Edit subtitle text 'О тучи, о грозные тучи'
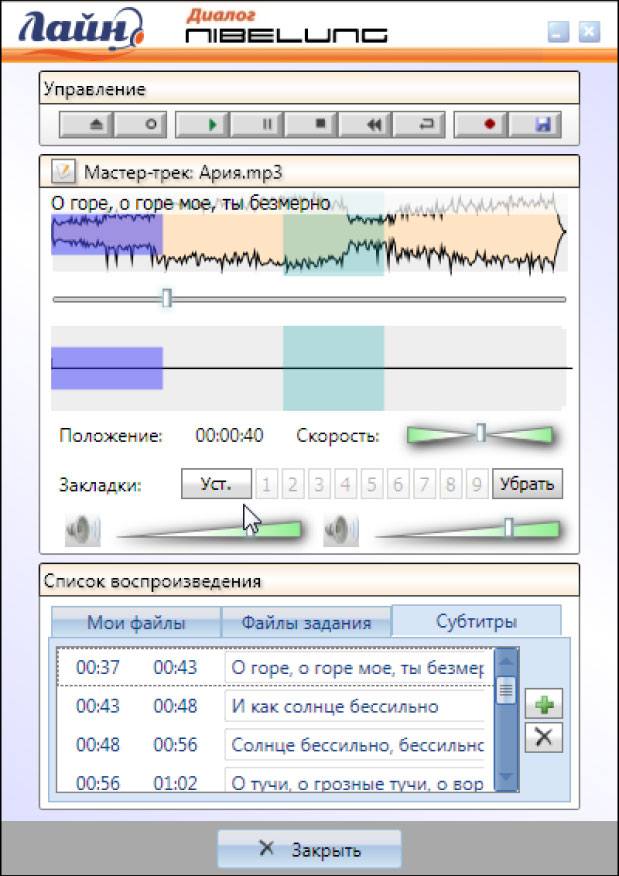 click(355, 781)
